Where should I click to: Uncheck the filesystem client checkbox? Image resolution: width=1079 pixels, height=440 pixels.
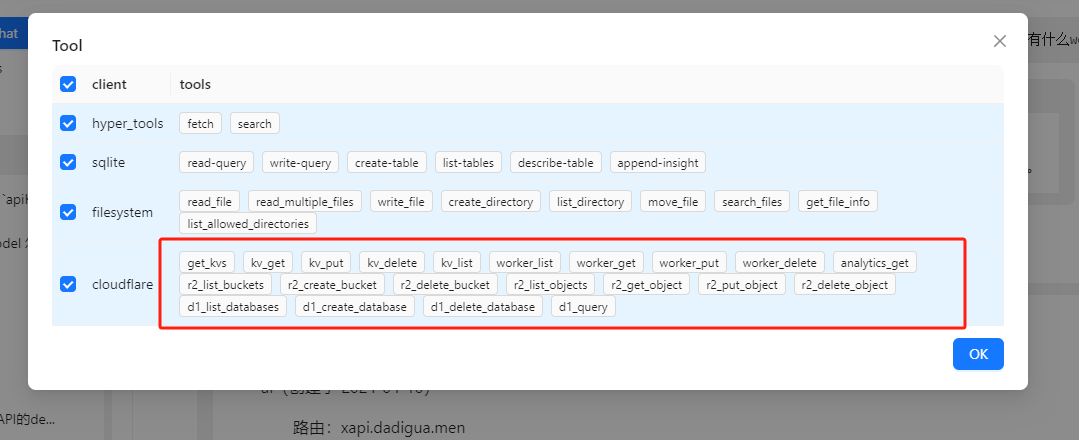point(68,212)
